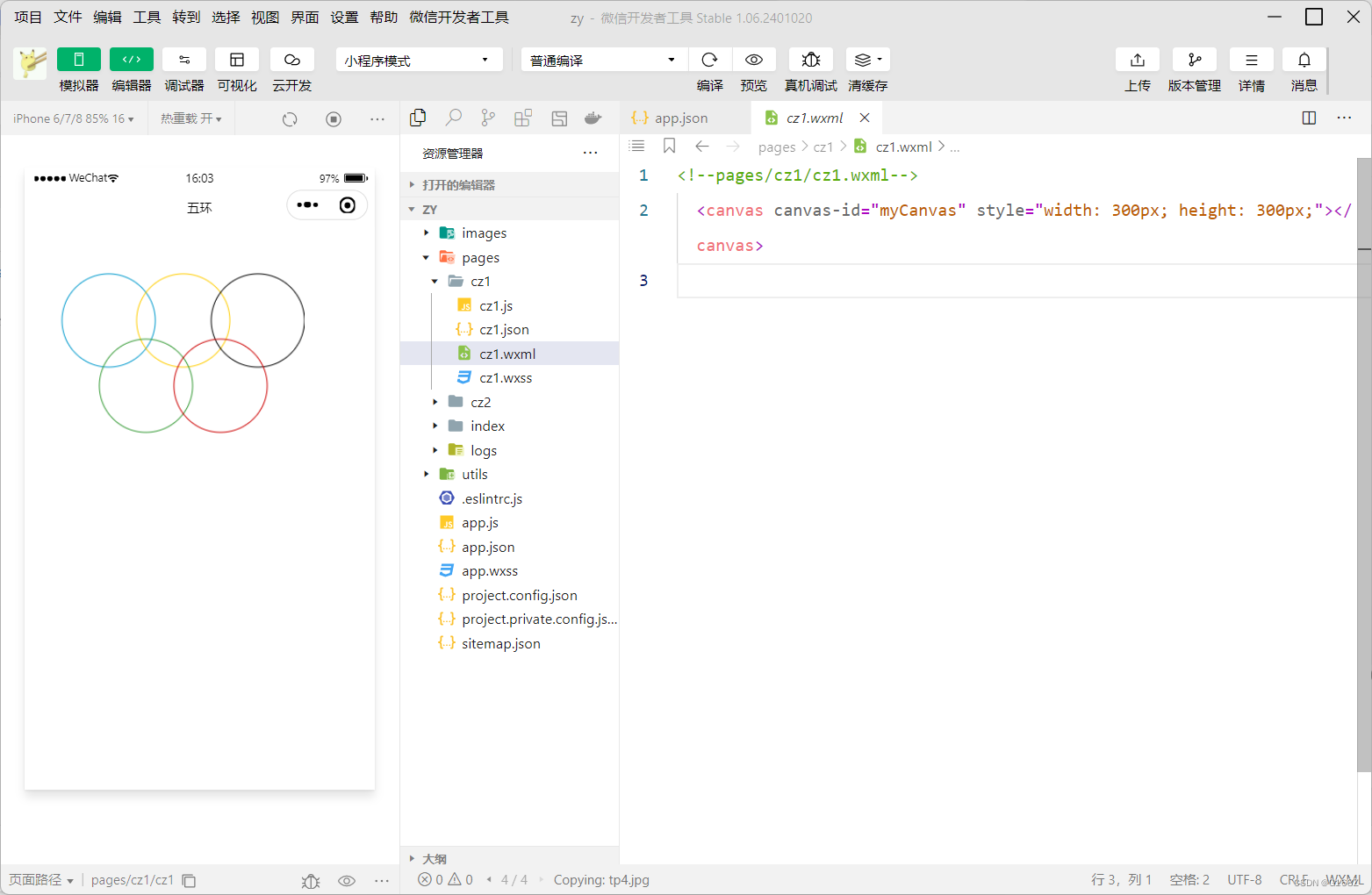
Task: Click the preview eye icon
Action: [x=754, y=60]
